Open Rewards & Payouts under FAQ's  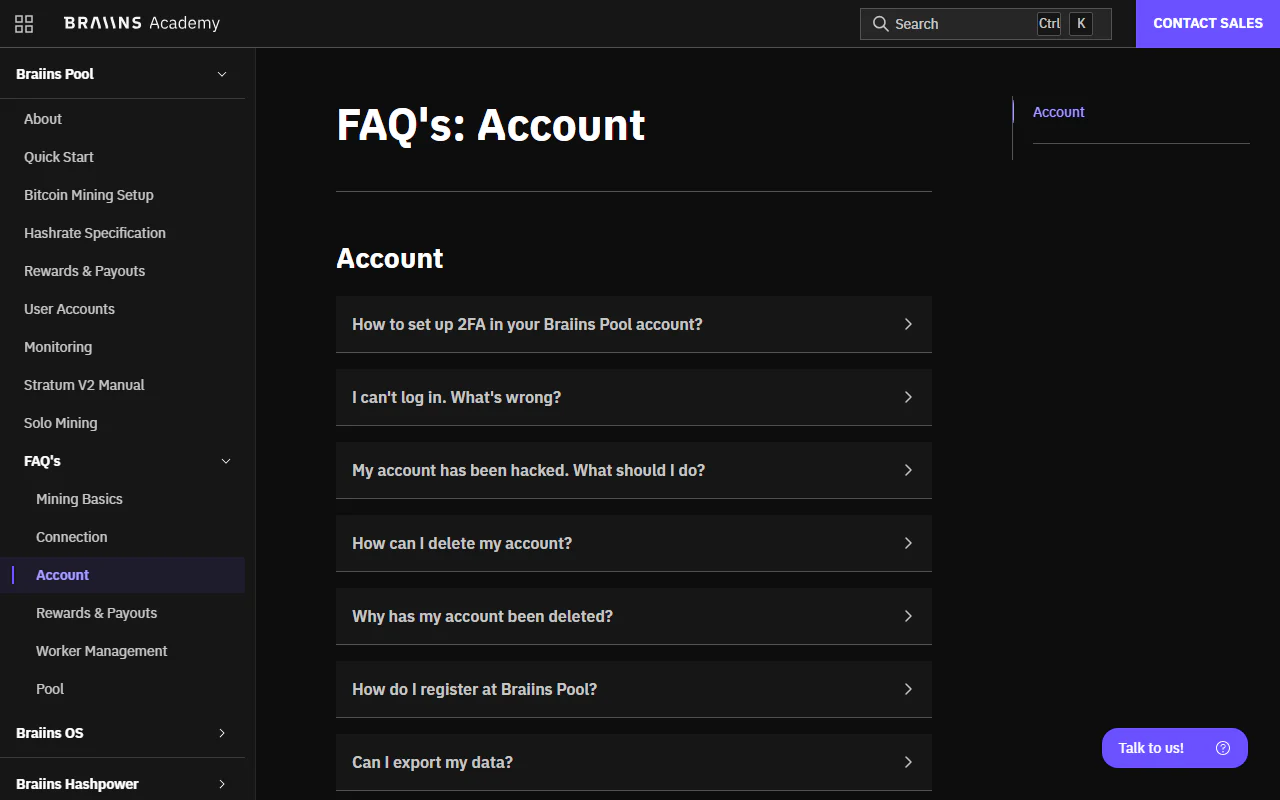click(96, 613)
